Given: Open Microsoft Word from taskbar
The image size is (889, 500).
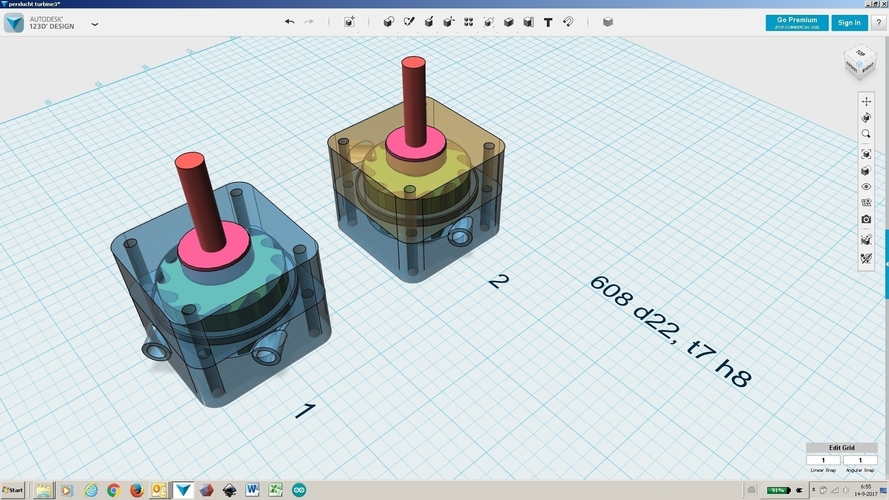Looking at the screenshot, I should point(252,490).
